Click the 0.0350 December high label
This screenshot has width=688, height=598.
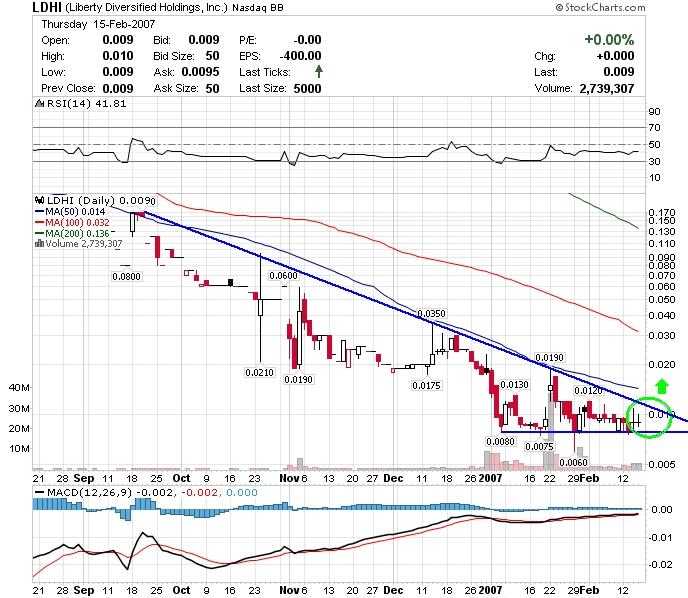[431, 314]
